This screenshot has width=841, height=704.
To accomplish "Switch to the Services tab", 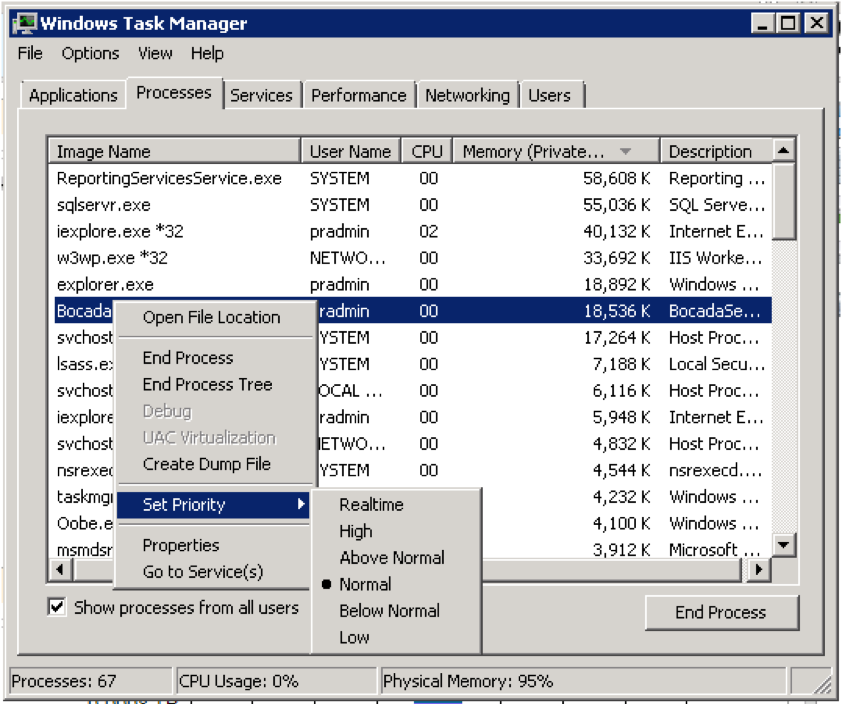I will [262, 95].
